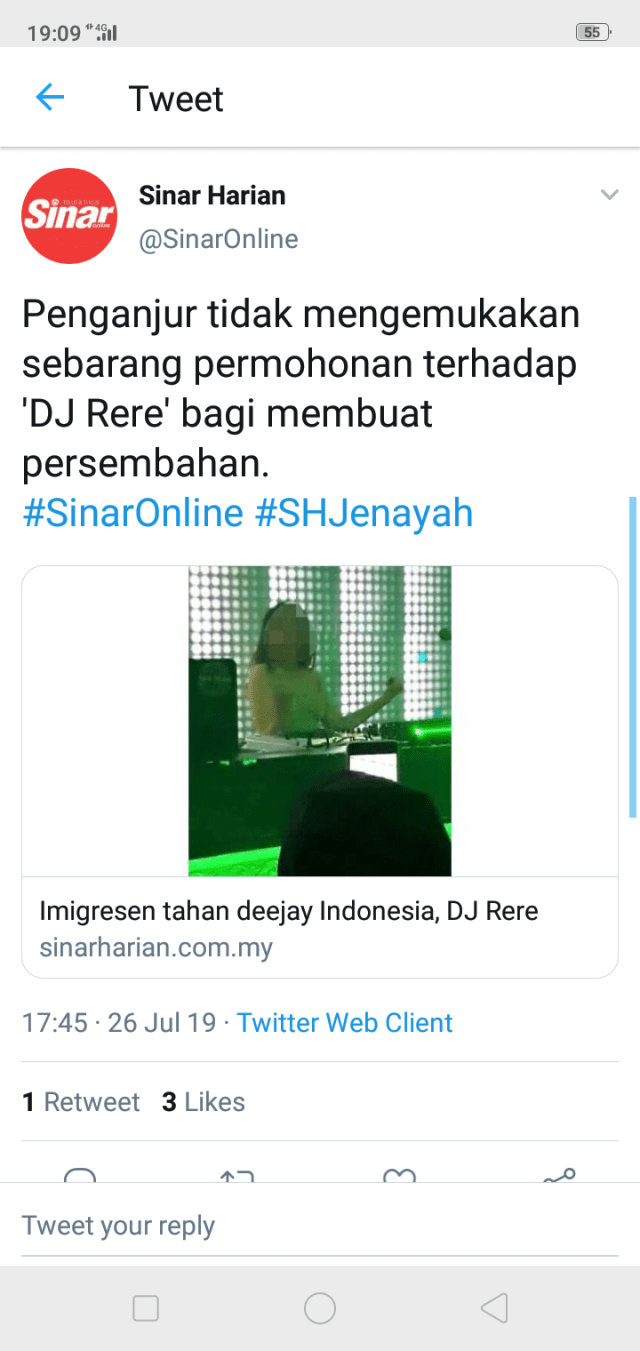640x1351 pixels.
Task: Open the #SinarOnline hashtag
Action: point(133,513)
